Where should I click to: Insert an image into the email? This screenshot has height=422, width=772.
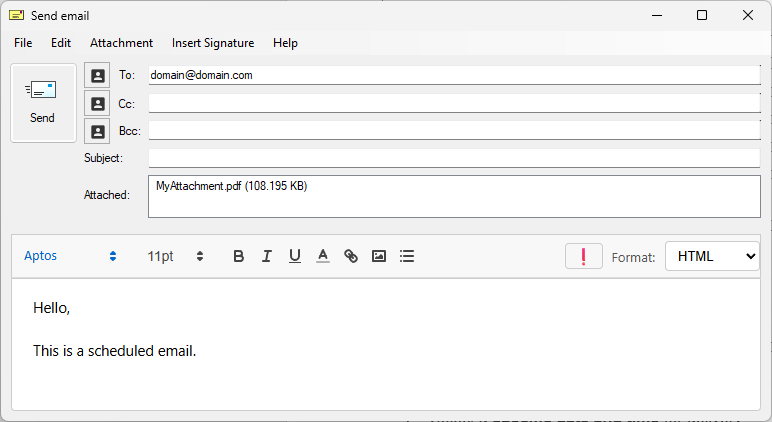tap(378, 256)
